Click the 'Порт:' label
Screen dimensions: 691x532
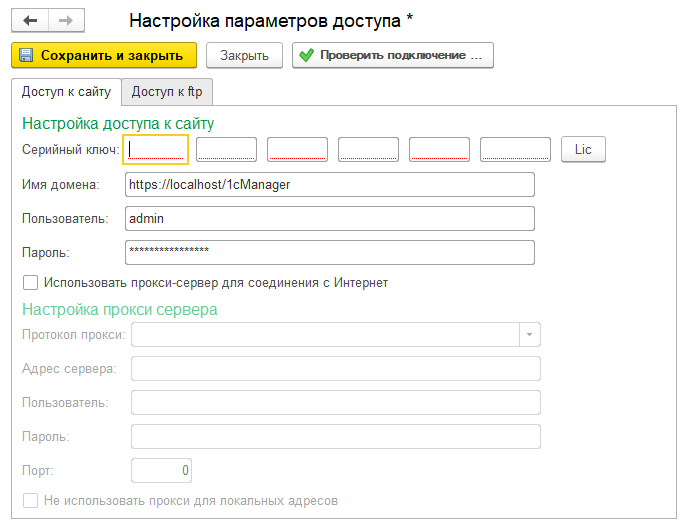[38, 471]
